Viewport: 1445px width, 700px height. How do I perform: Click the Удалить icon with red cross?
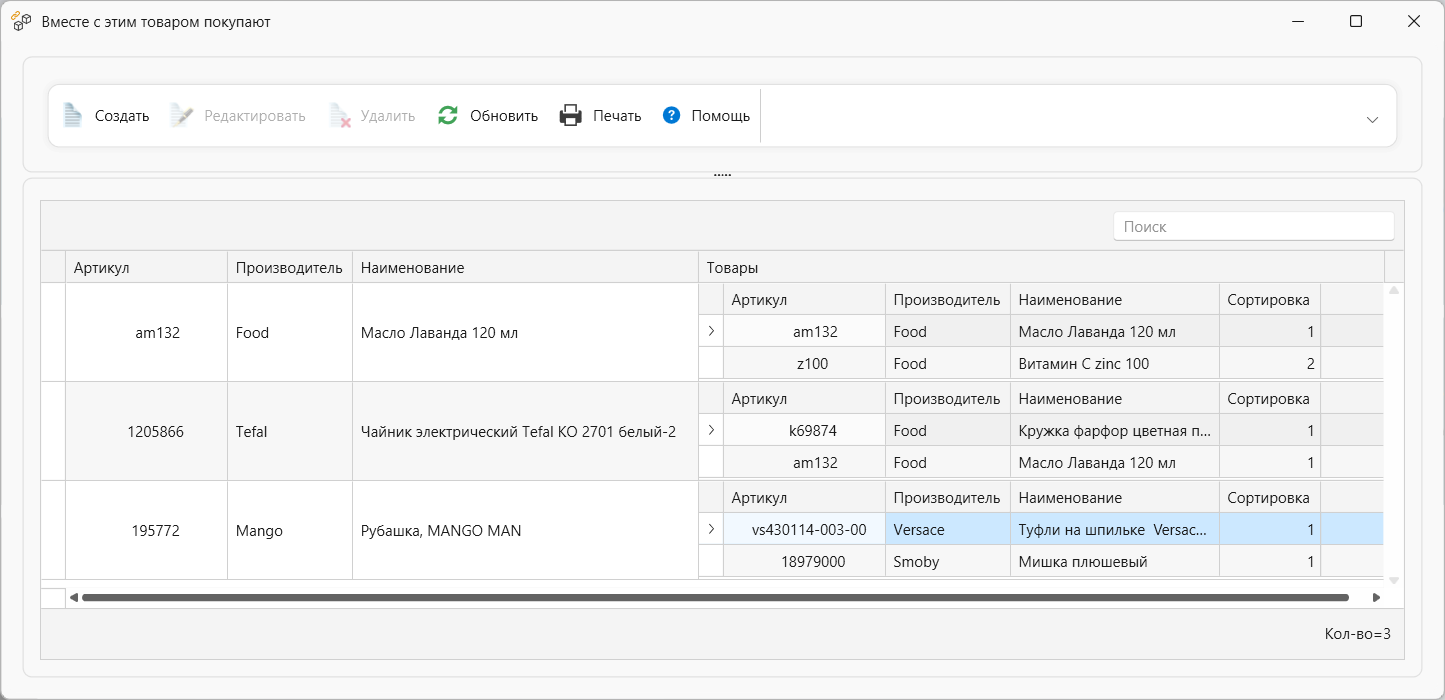click(340, 116)
